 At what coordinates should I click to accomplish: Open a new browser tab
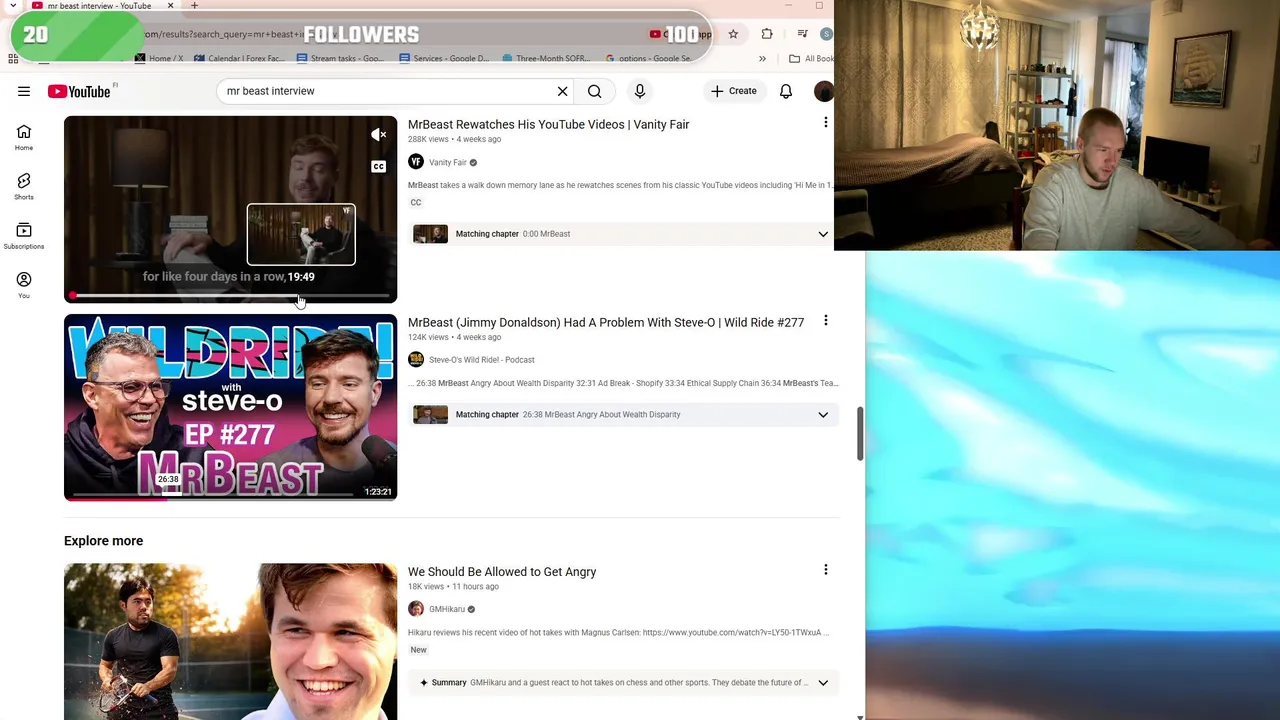pos(194,6)
